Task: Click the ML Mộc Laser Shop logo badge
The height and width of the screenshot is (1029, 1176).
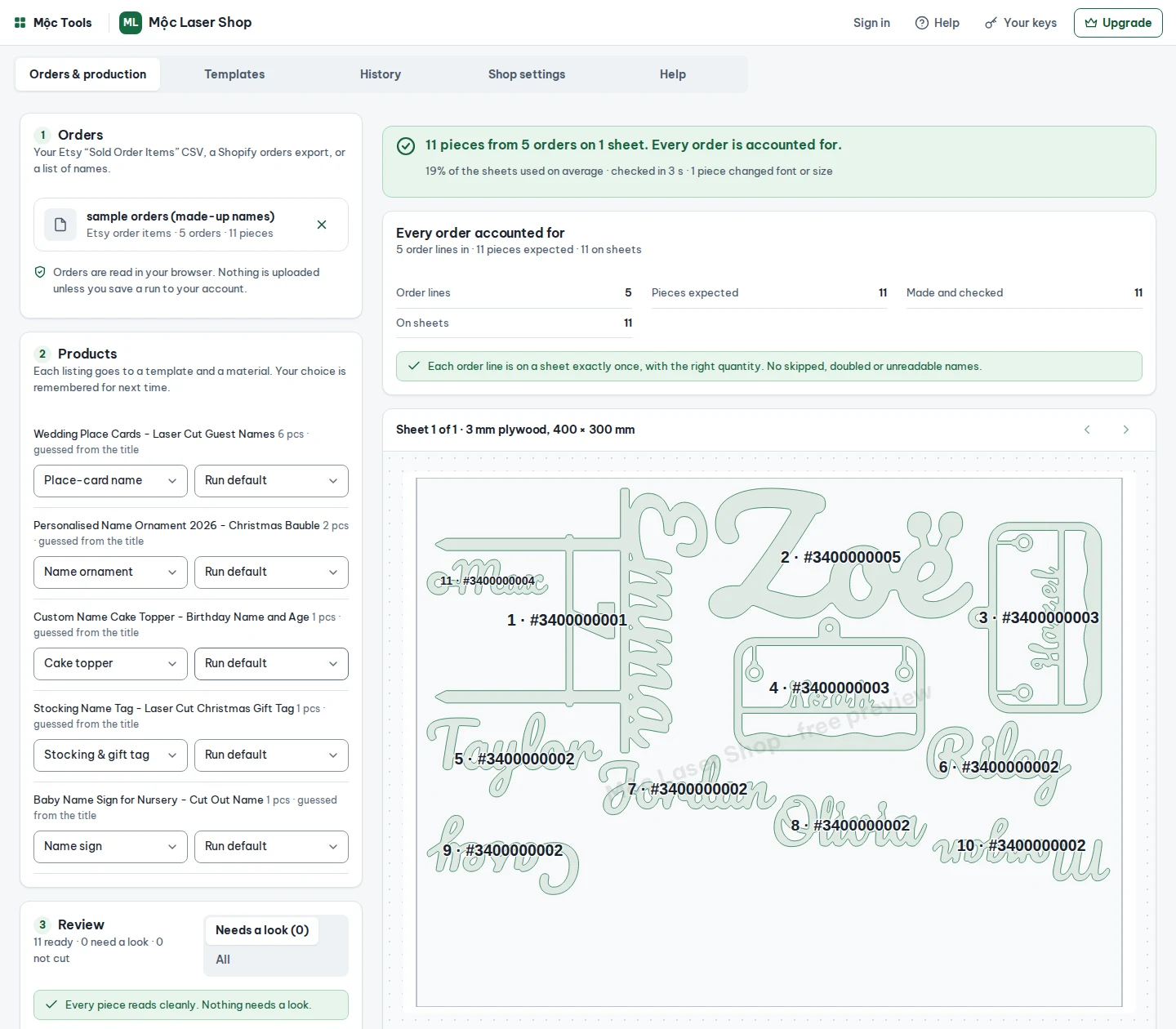Action: (x=131, y=23)
